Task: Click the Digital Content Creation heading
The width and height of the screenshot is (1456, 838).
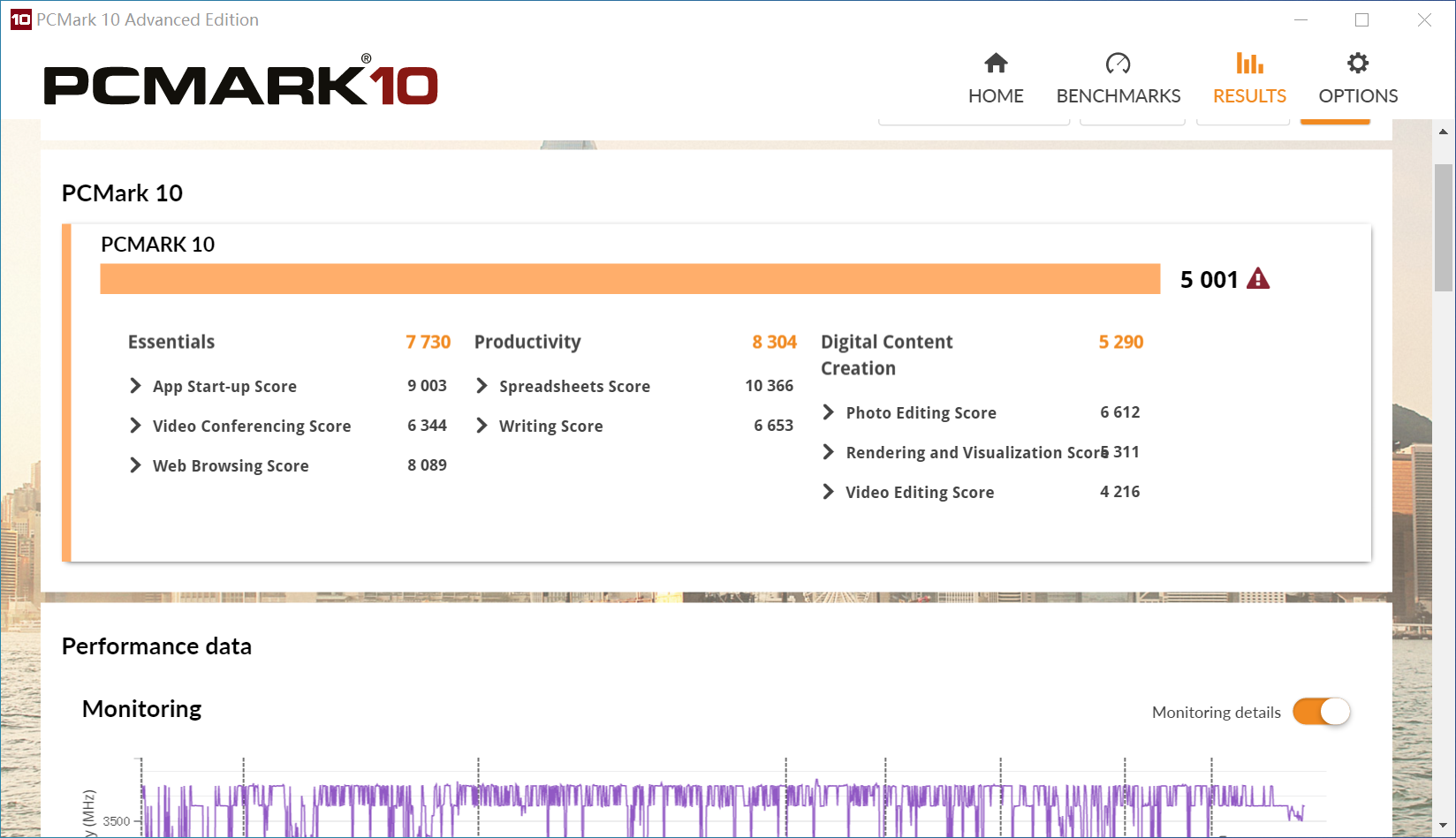Action: (x=887, y=355)
